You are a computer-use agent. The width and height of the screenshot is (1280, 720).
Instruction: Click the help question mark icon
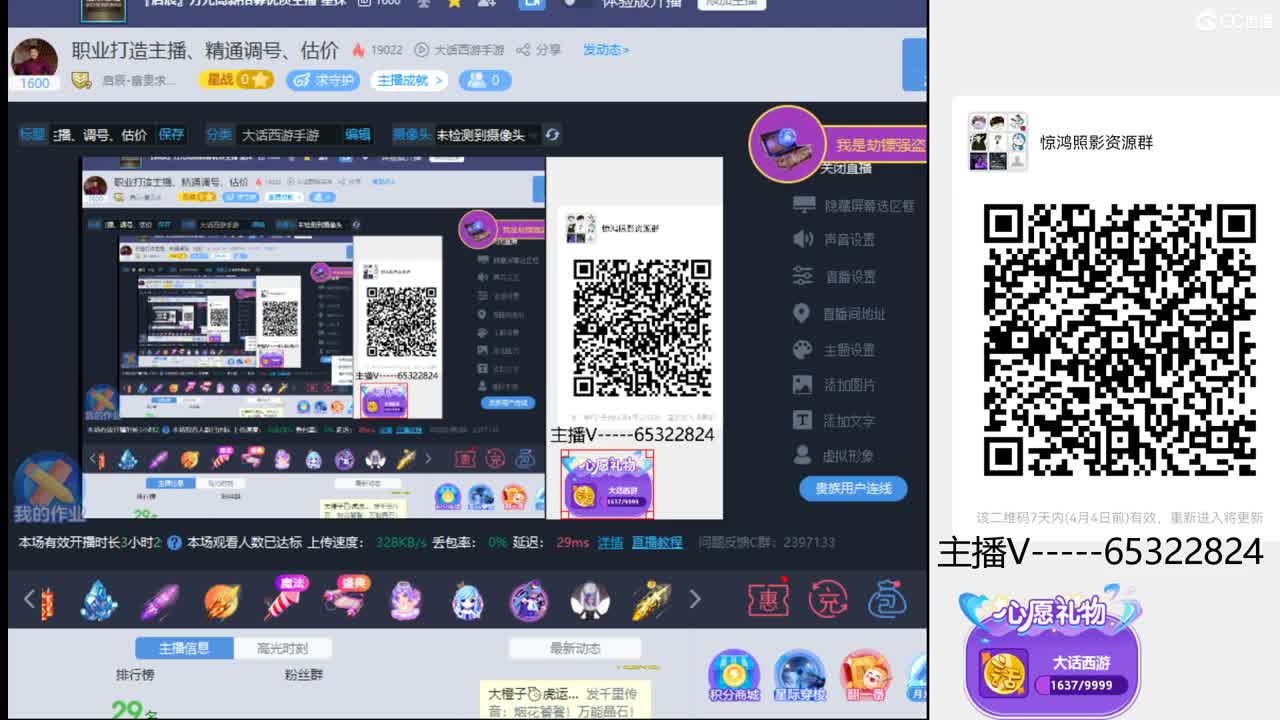click(x=174, y=542)
